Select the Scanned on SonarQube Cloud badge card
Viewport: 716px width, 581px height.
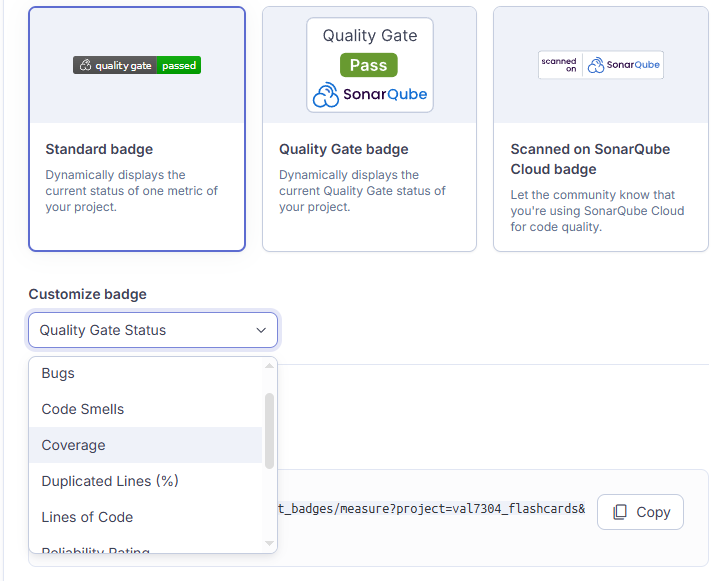click(601, 129)
